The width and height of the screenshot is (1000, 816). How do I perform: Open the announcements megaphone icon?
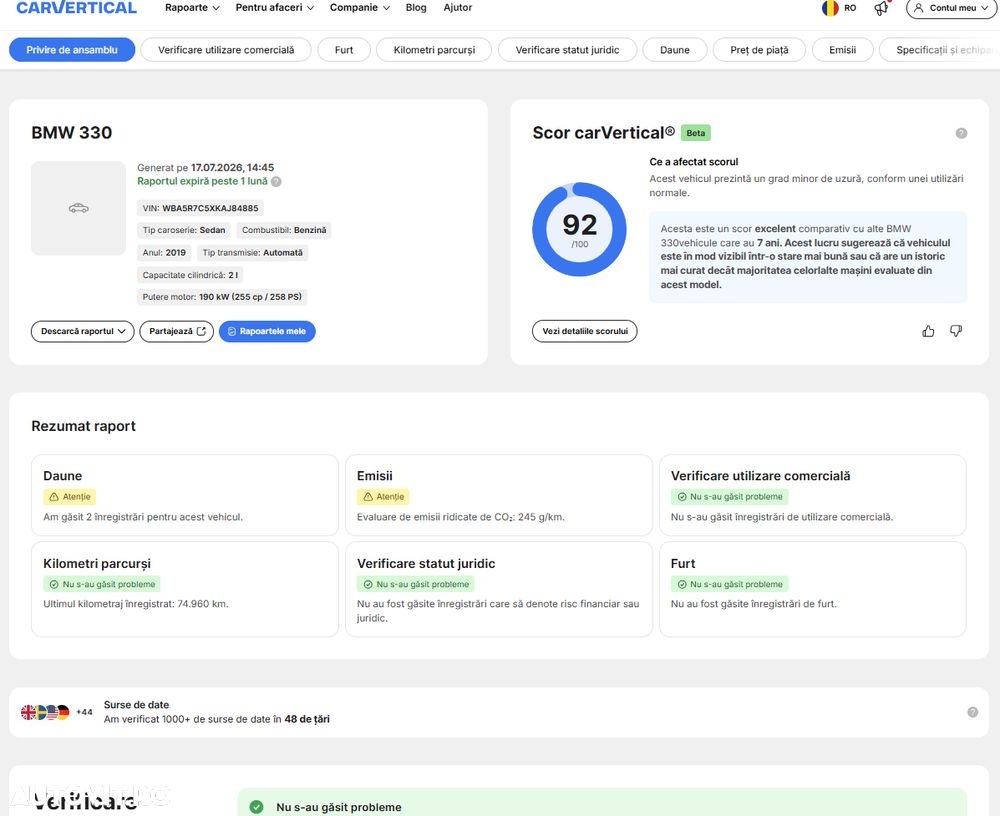click(x=881, y=8)
